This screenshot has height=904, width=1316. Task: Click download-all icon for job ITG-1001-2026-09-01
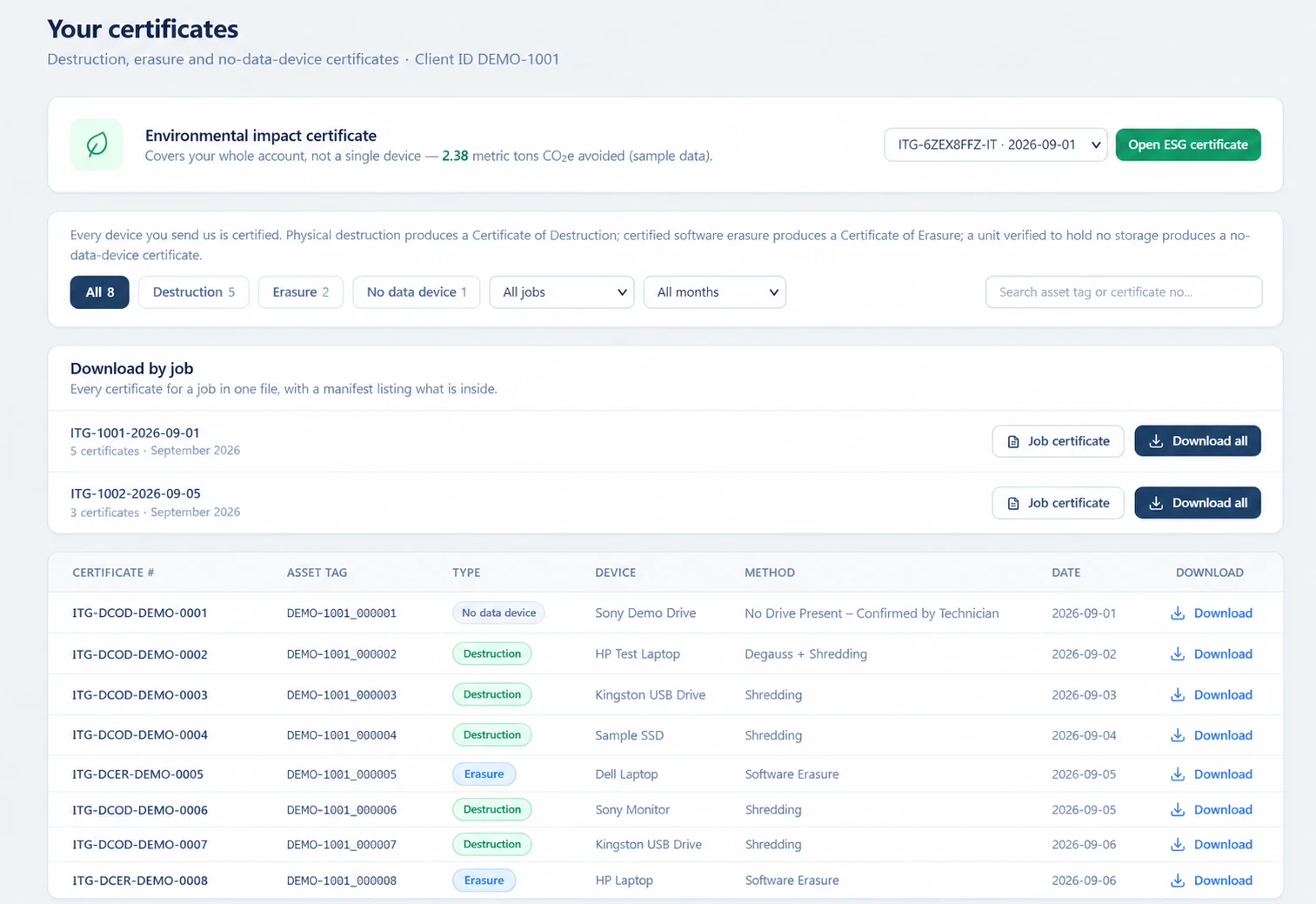1156,441
